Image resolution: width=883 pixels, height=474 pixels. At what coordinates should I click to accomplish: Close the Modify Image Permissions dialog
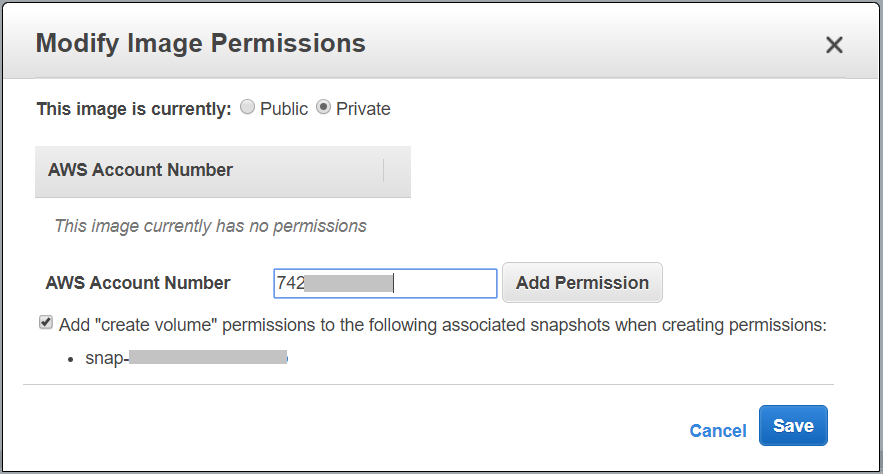point(834,45)
